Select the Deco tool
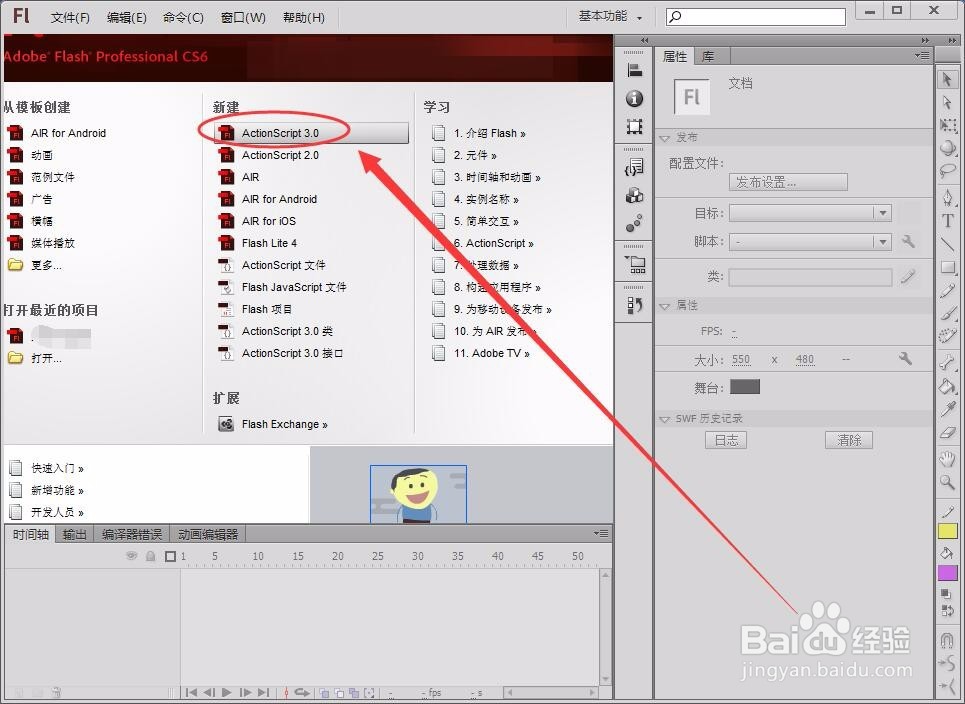Screen dimensions: 965x704 948,336
